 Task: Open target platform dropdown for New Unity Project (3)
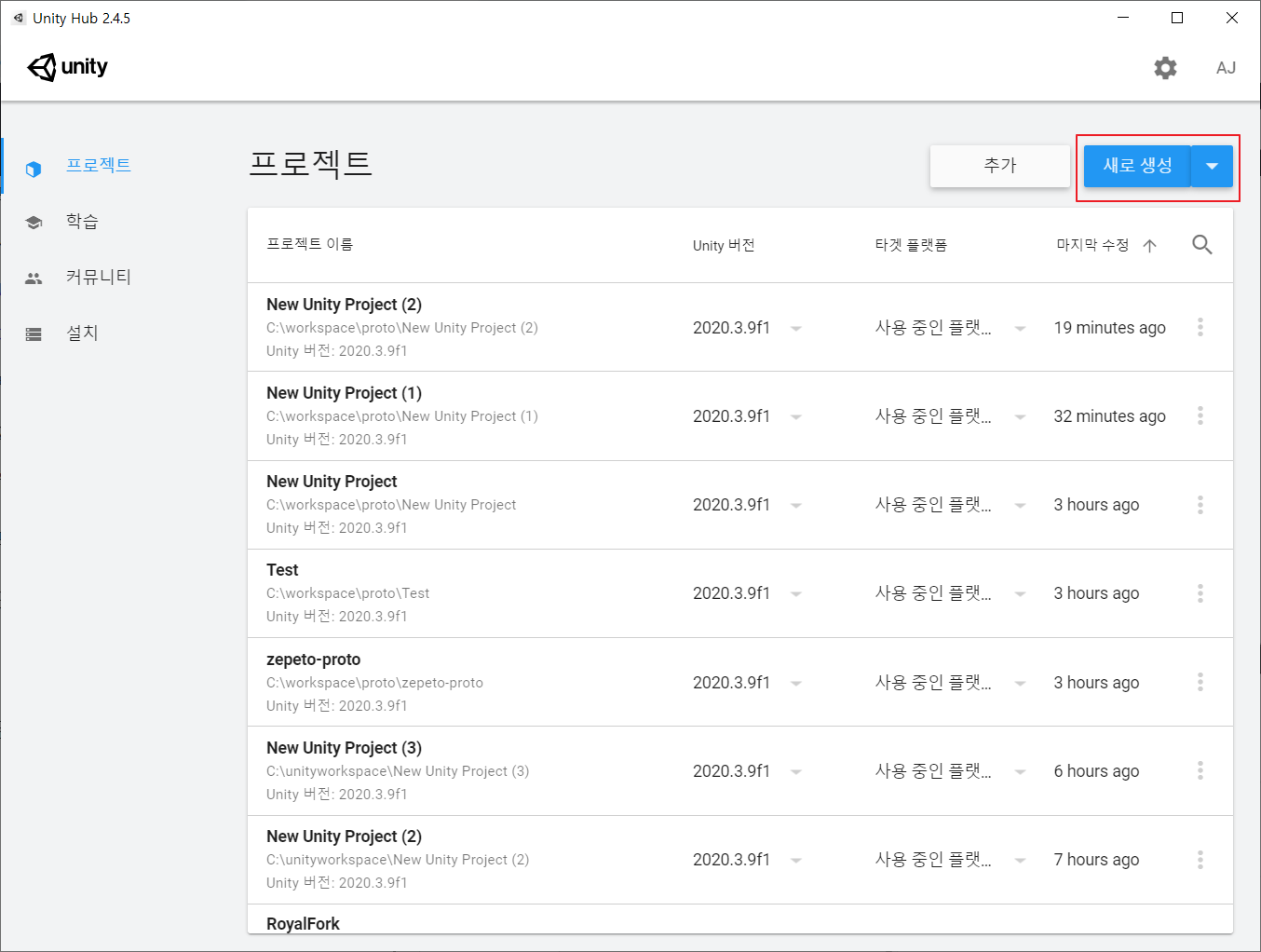pyautogui.click(x=1021, y=771)
